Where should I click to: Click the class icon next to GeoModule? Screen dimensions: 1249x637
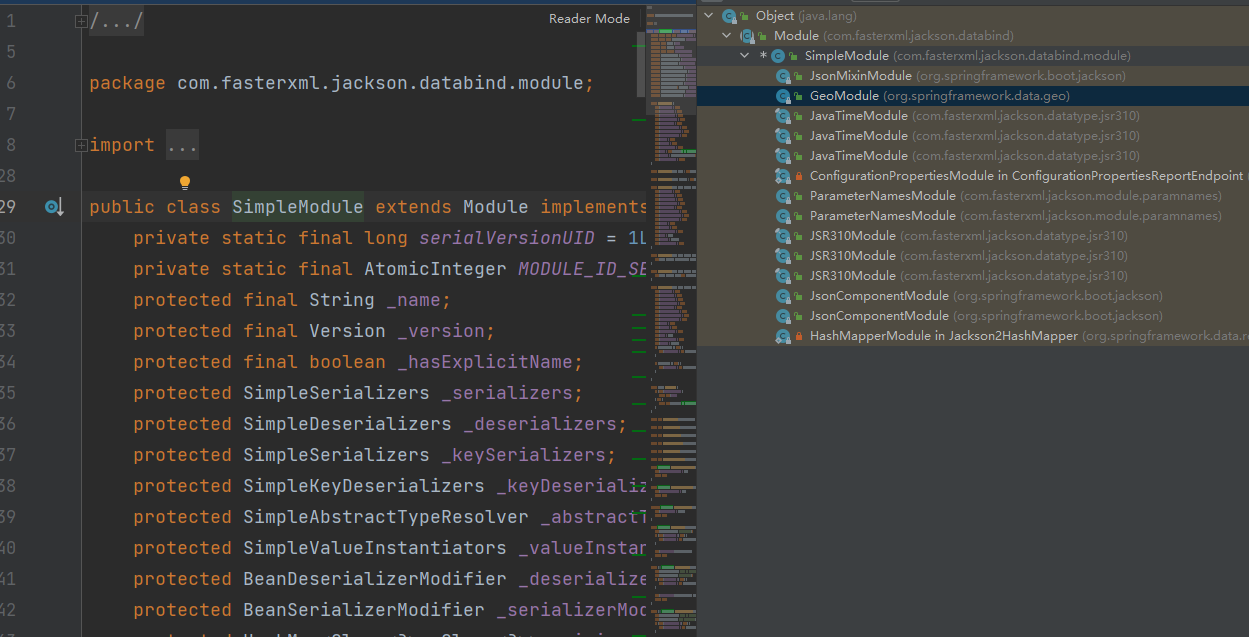[x=784, y=96]
